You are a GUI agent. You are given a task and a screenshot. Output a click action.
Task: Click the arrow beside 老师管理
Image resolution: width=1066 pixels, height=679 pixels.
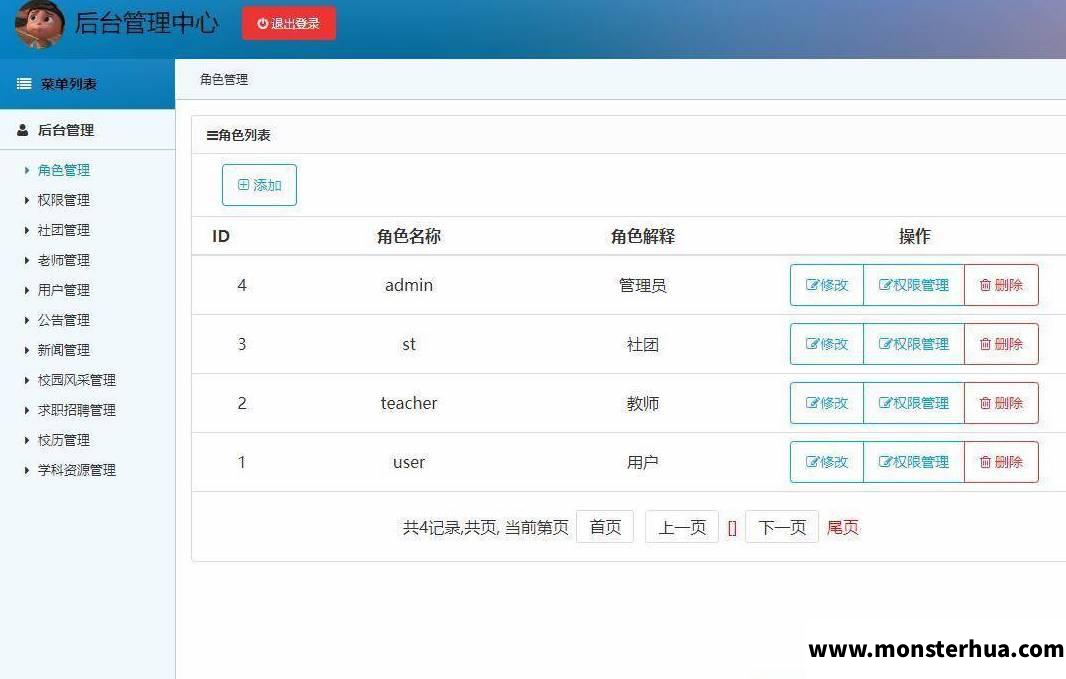tap(27, 260)
